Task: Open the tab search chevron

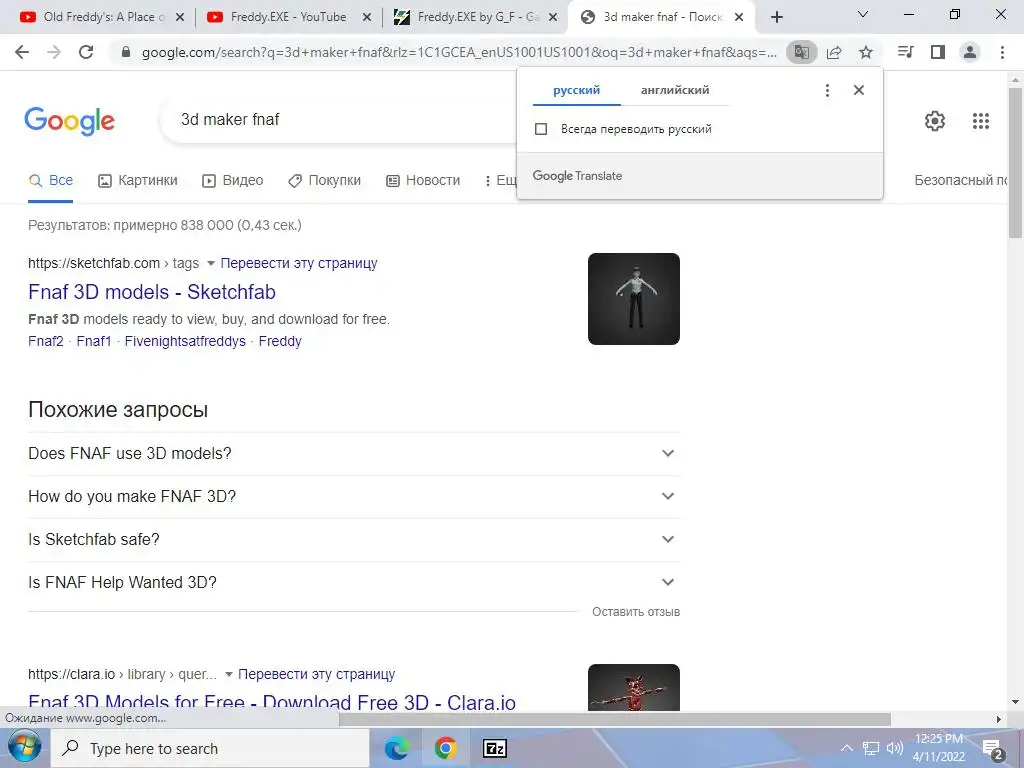Action: tap(863, 14)
